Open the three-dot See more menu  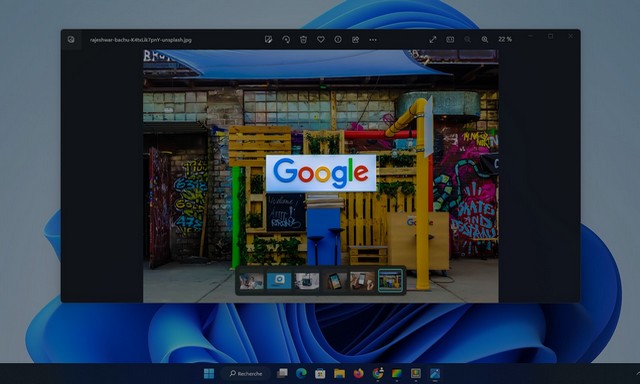tap(373, 40)
